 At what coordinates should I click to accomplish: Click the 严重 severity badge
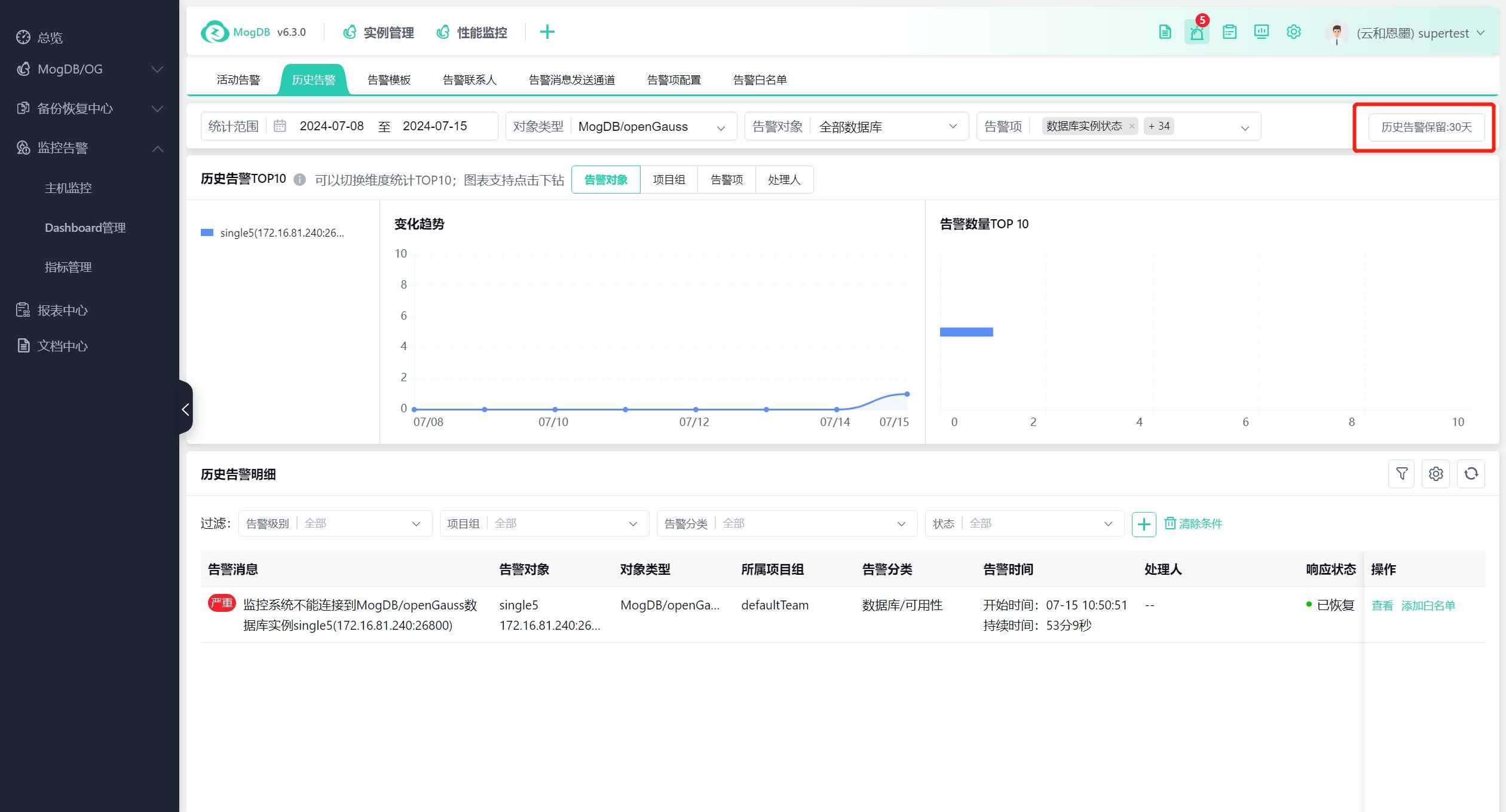pyautogui.click(x=222, y=603)
